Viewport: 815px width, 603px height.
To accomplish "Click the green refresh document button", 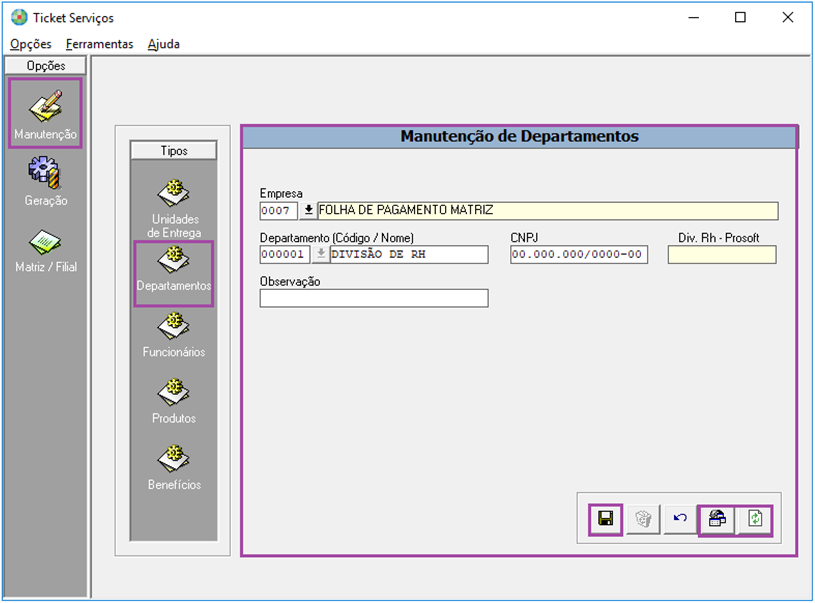I will (x=755, y=519).
